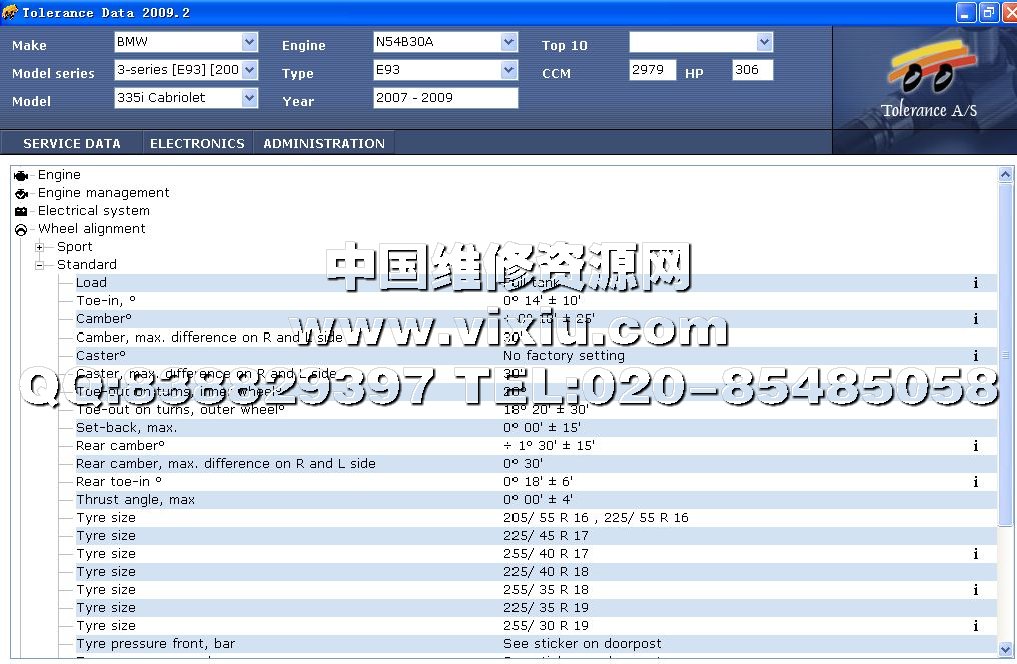Open info icon for Camber row
Viewport: 1017px width, 664px height.
(976, 319)
